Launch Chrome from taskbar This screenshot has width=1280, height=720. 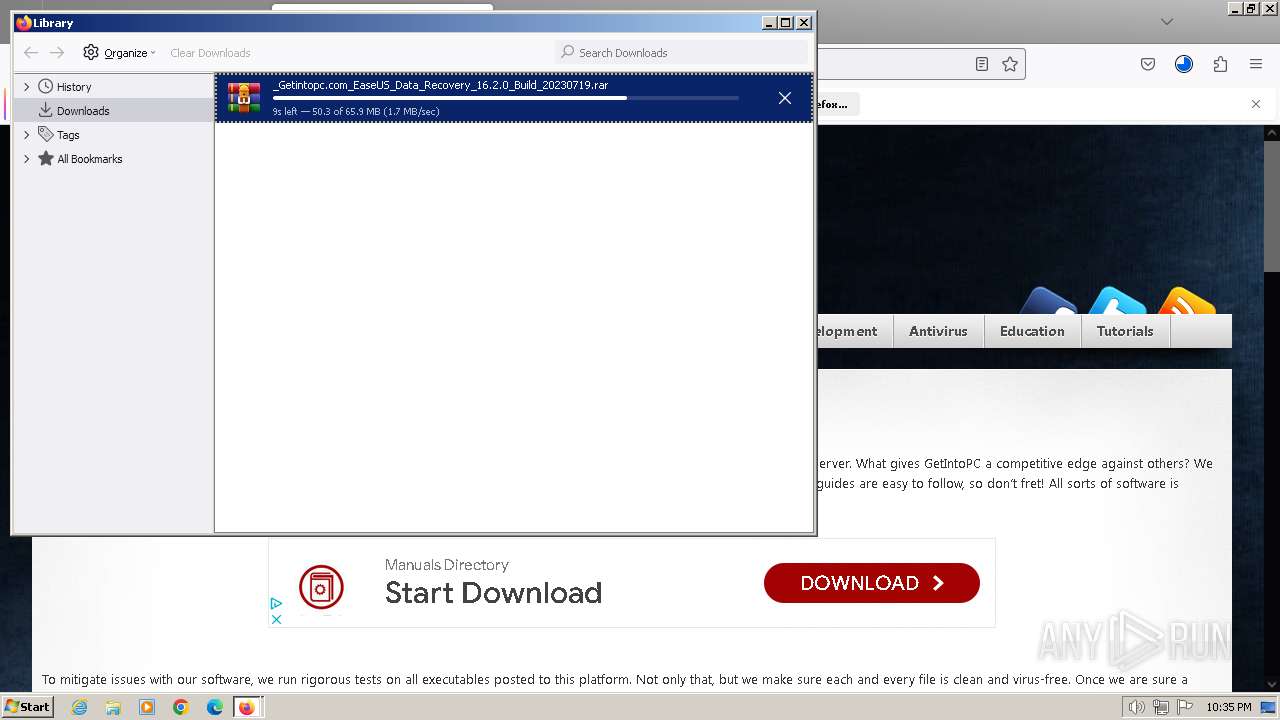click(181, 707)
